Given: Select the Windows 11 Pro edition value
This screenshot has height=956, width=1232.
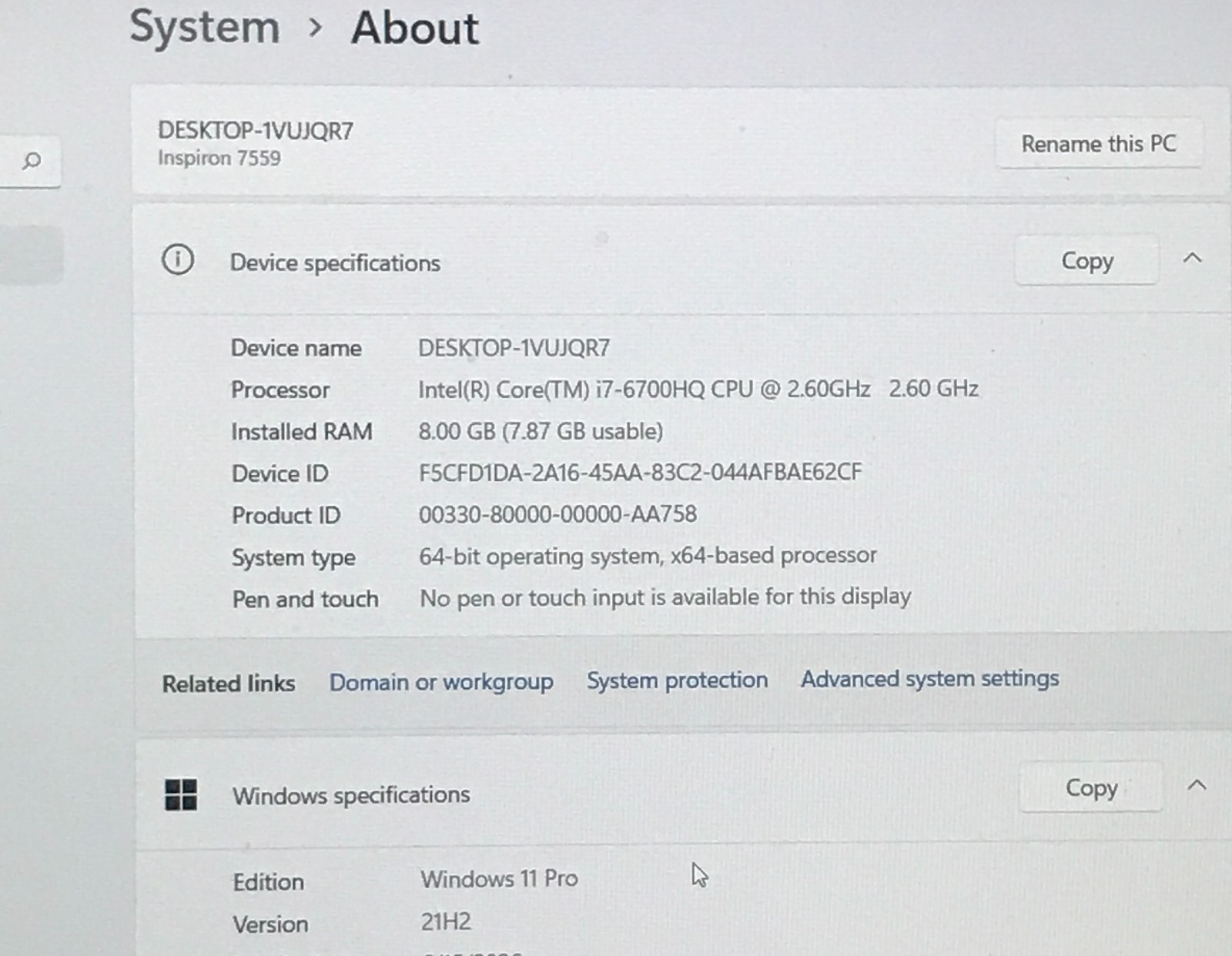Looking at the screenshot, I should 499,878.
